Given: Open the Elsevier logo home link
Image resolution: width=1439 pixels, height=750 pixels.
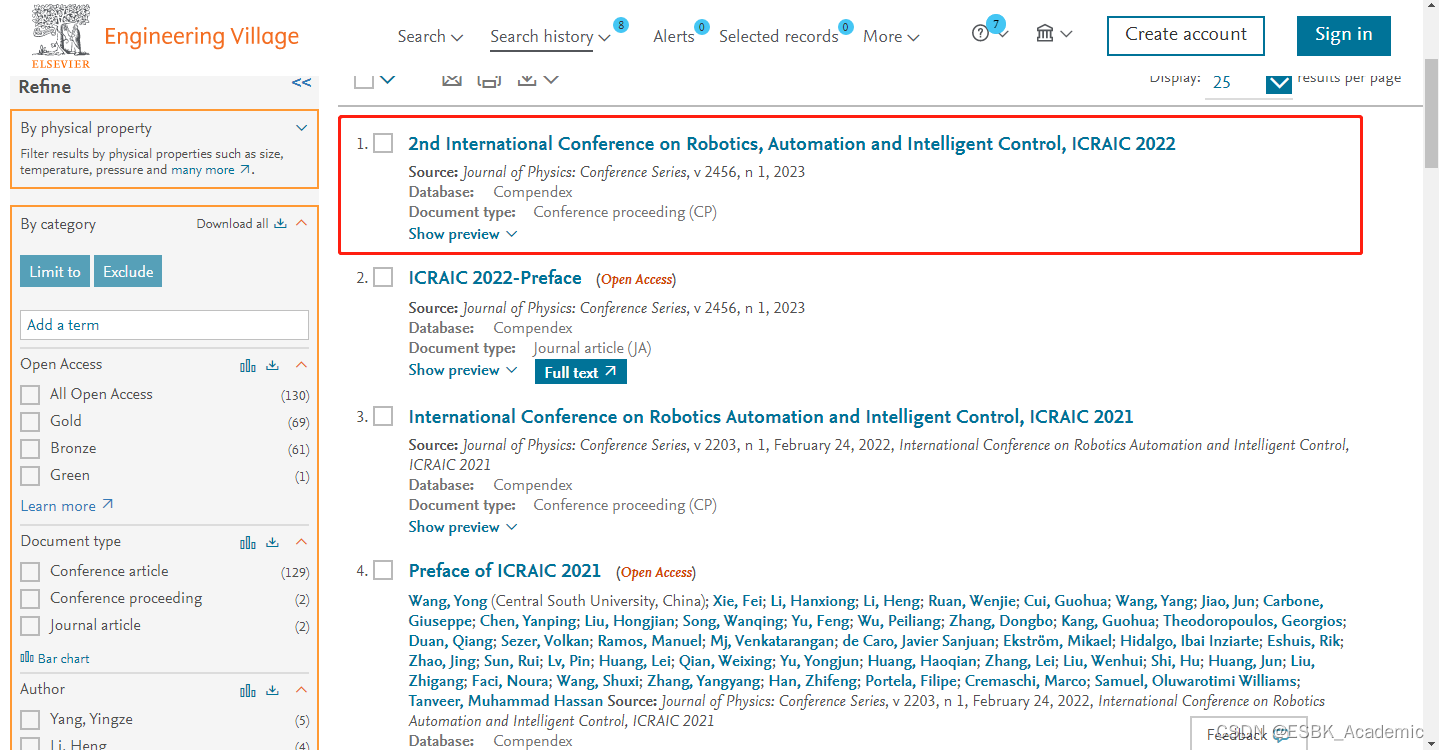Looking at the screenshot, I should 60,36.
